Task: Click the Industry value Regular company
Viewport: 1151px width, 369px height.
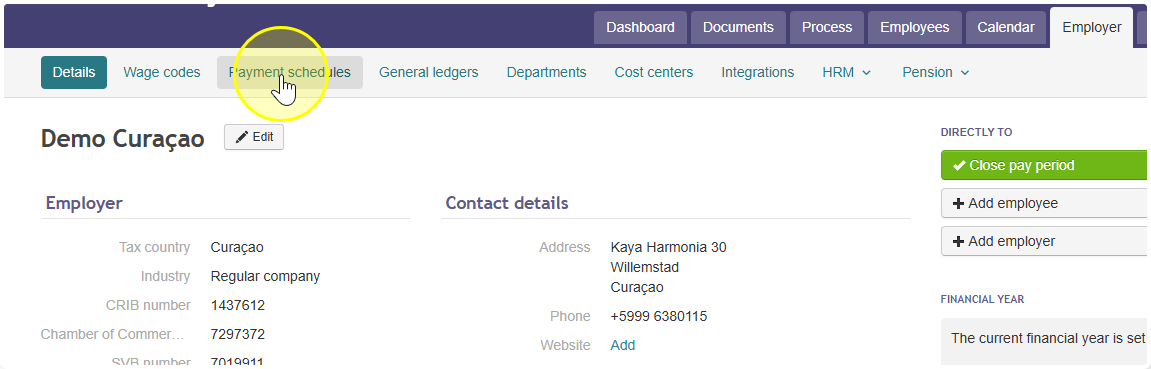Action: (265, 277)
